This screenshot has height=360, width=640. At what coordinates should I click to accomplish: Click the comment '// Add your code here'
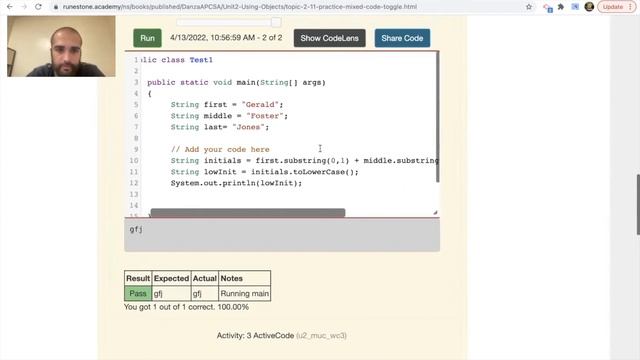point(220,149)
